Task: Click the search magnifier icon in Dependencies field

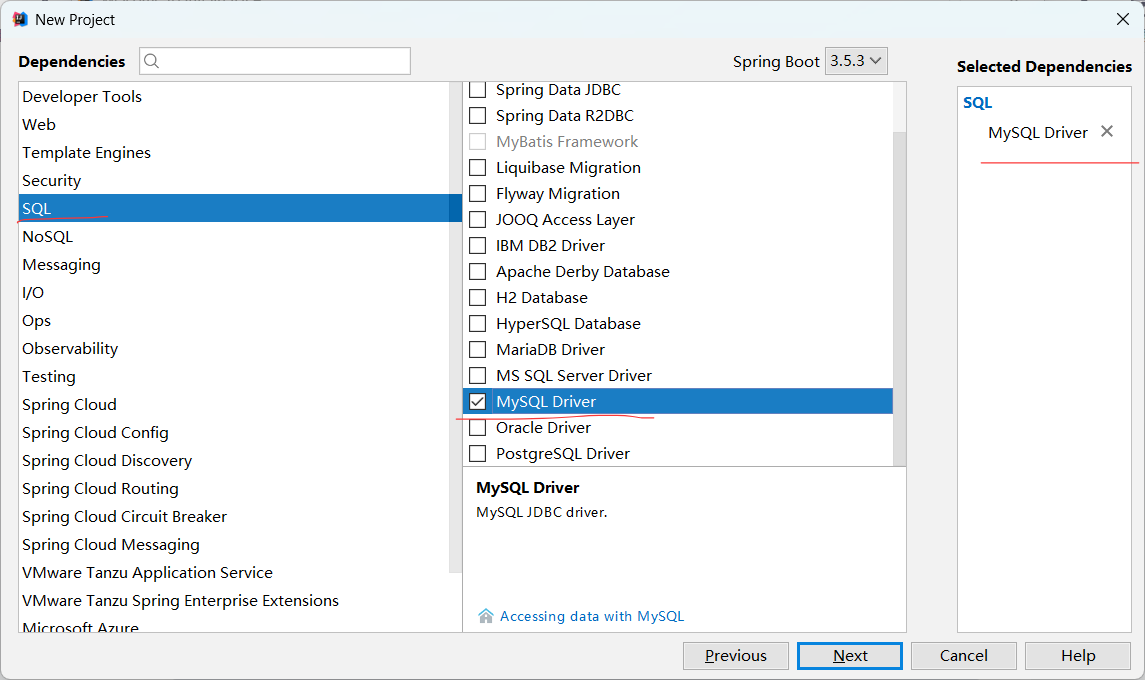Action: [x=151, y=61]
